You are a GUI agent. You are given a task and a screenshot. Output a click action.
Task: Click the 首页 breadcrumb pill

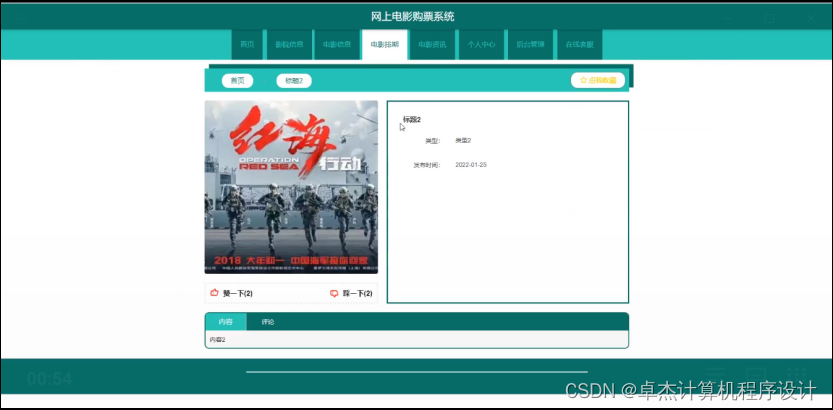tap(237, 81)
